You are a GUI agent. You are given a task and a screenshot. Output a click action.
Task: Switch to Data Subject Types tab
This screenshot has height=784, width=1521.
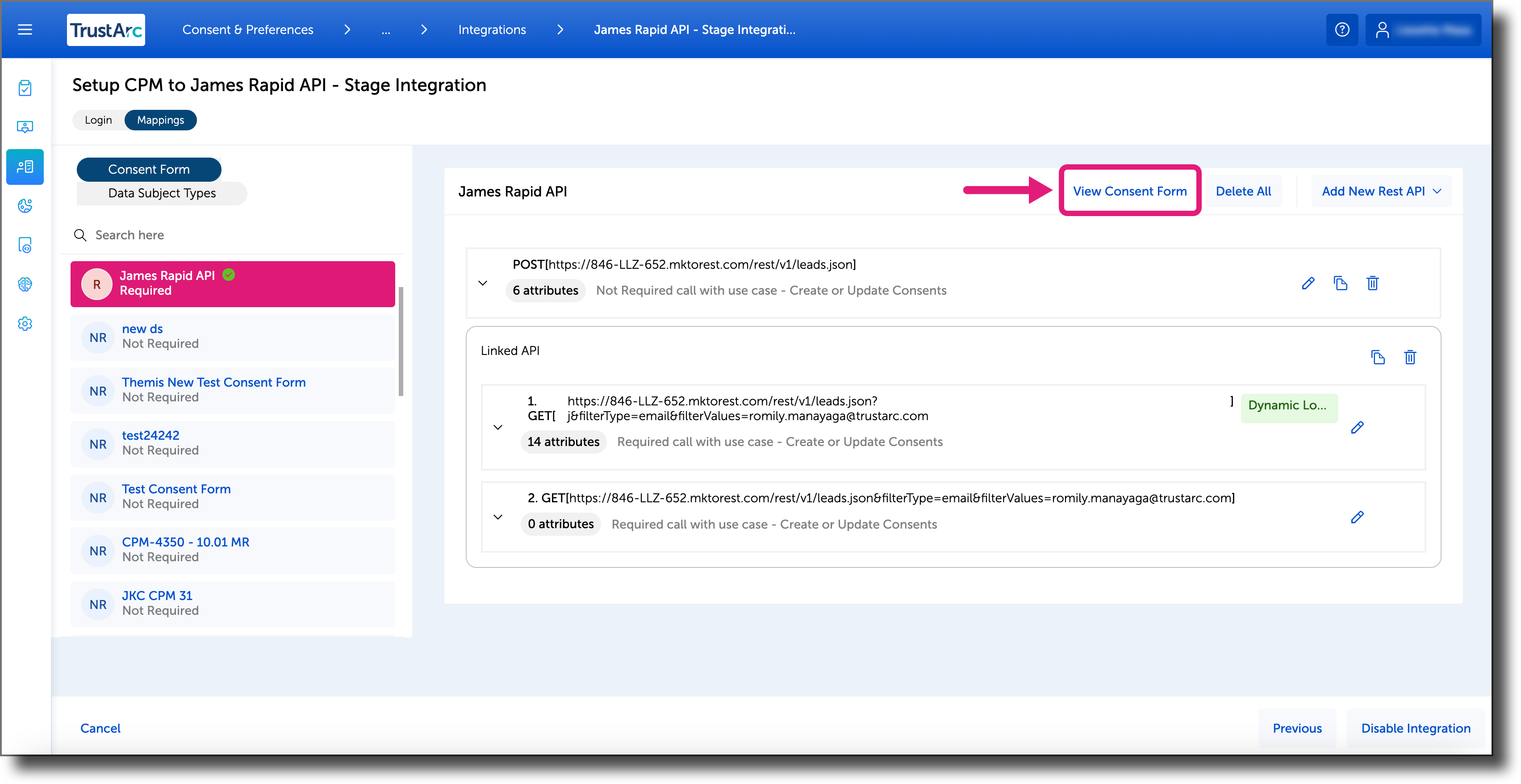click(162, 193)
